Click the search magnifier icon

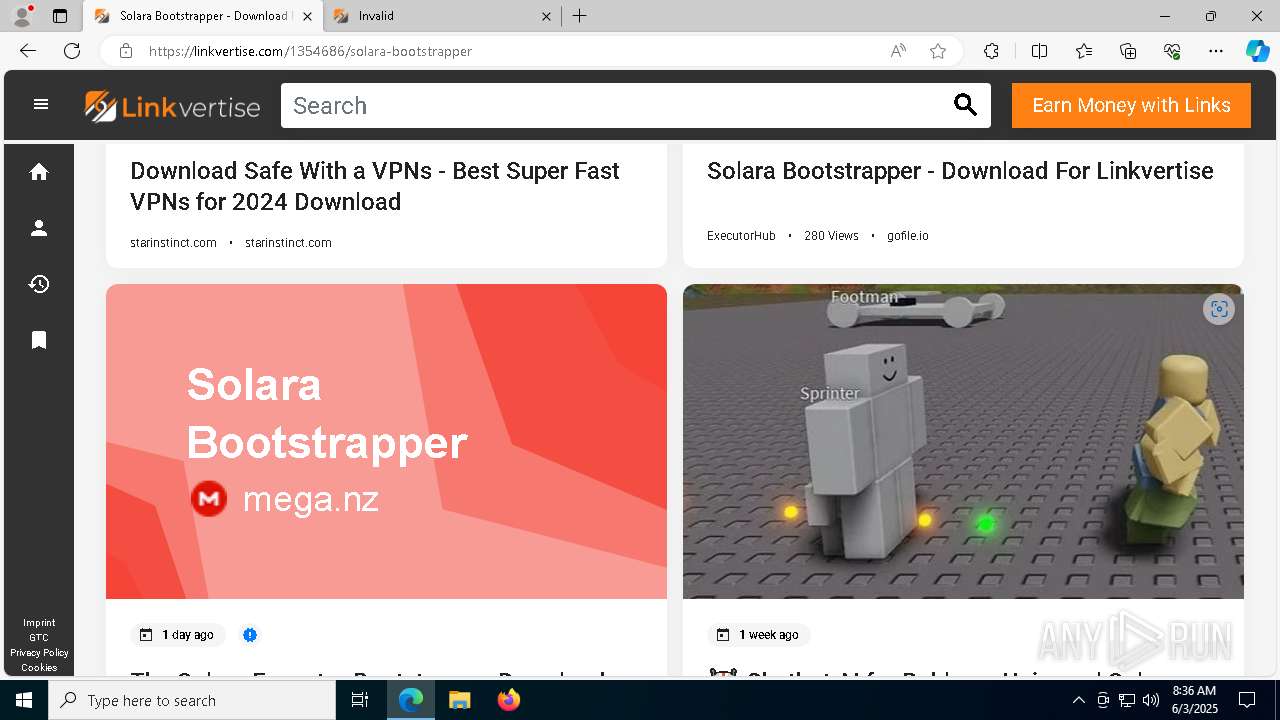tap(964, 105)
